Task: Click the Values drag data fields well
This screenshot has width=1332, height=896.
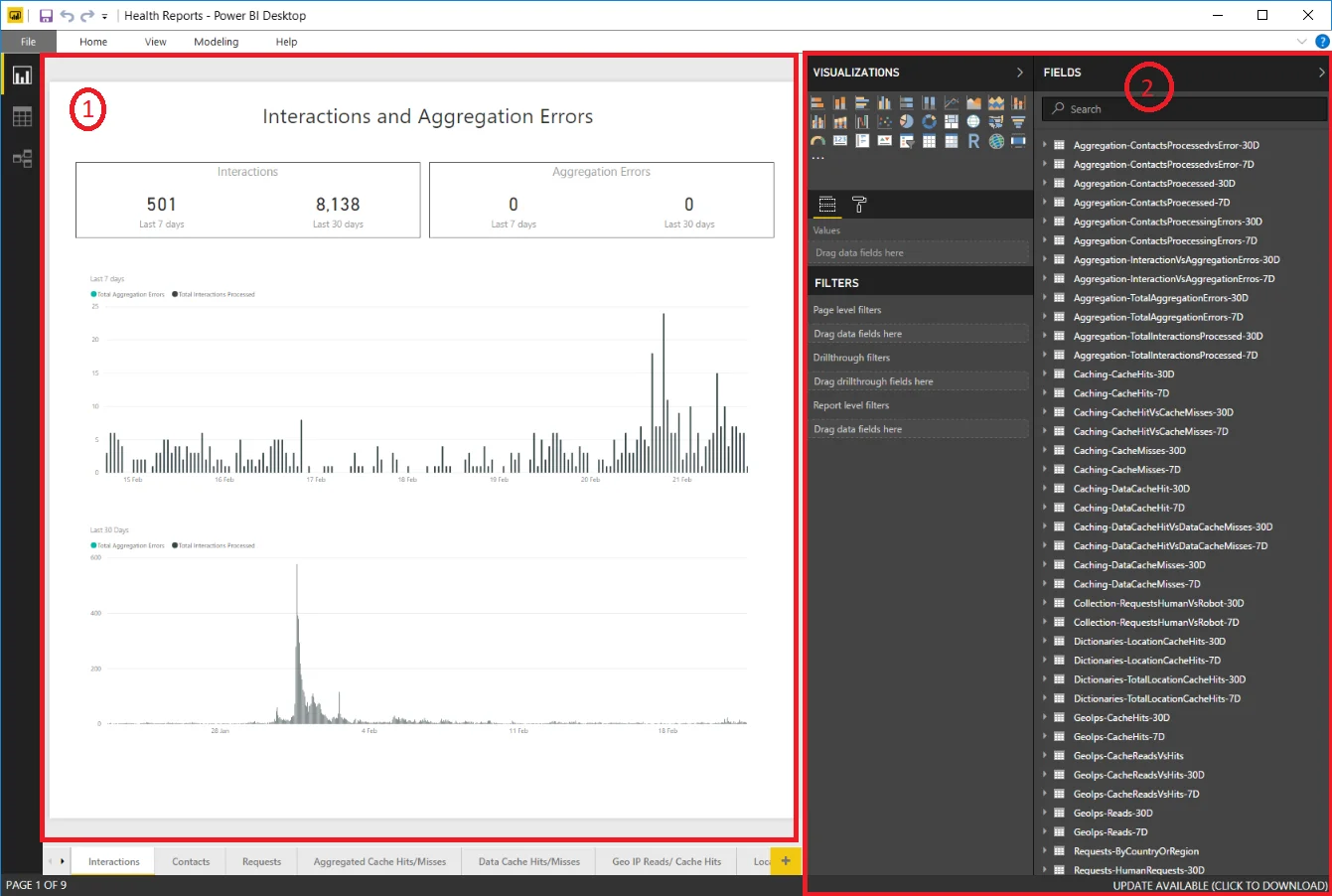Action: click(x=920, y=253)
